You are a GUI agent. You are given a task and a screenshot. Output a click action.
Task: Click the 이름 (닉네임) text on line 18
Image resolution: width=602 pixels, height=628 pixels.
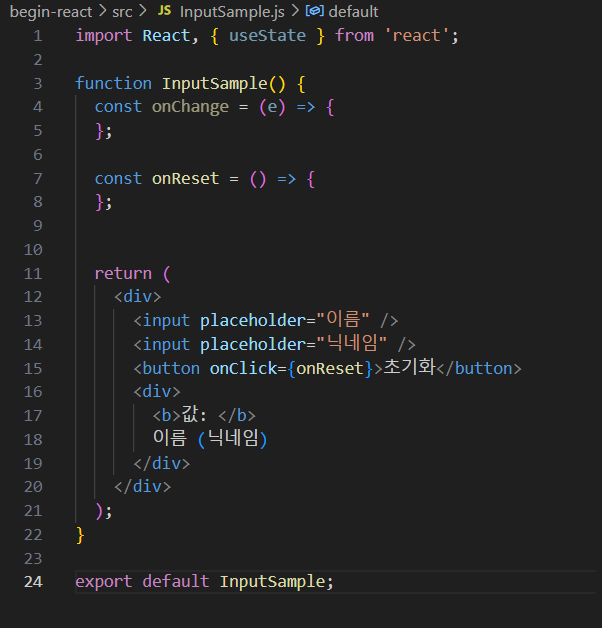click(x=210, y=439)
